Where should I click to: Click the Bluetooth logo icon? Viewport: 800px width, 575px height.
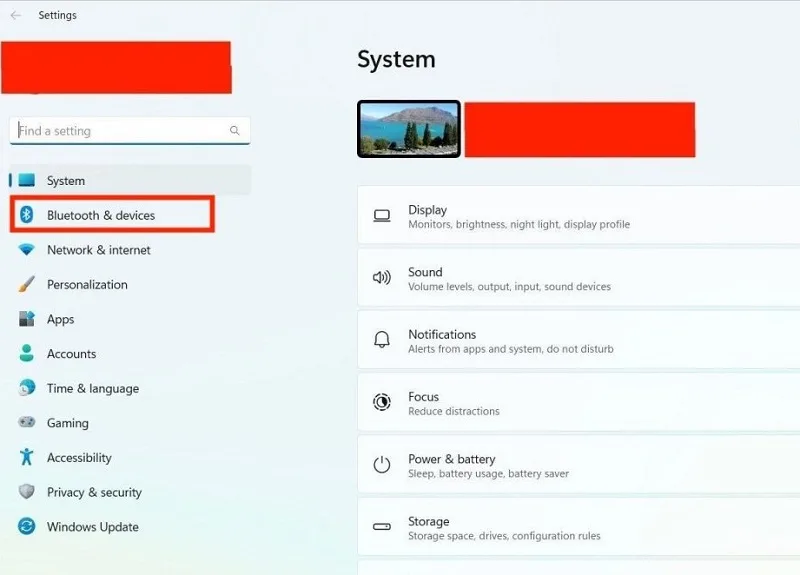pyautogui.click(x=27, y=215)
